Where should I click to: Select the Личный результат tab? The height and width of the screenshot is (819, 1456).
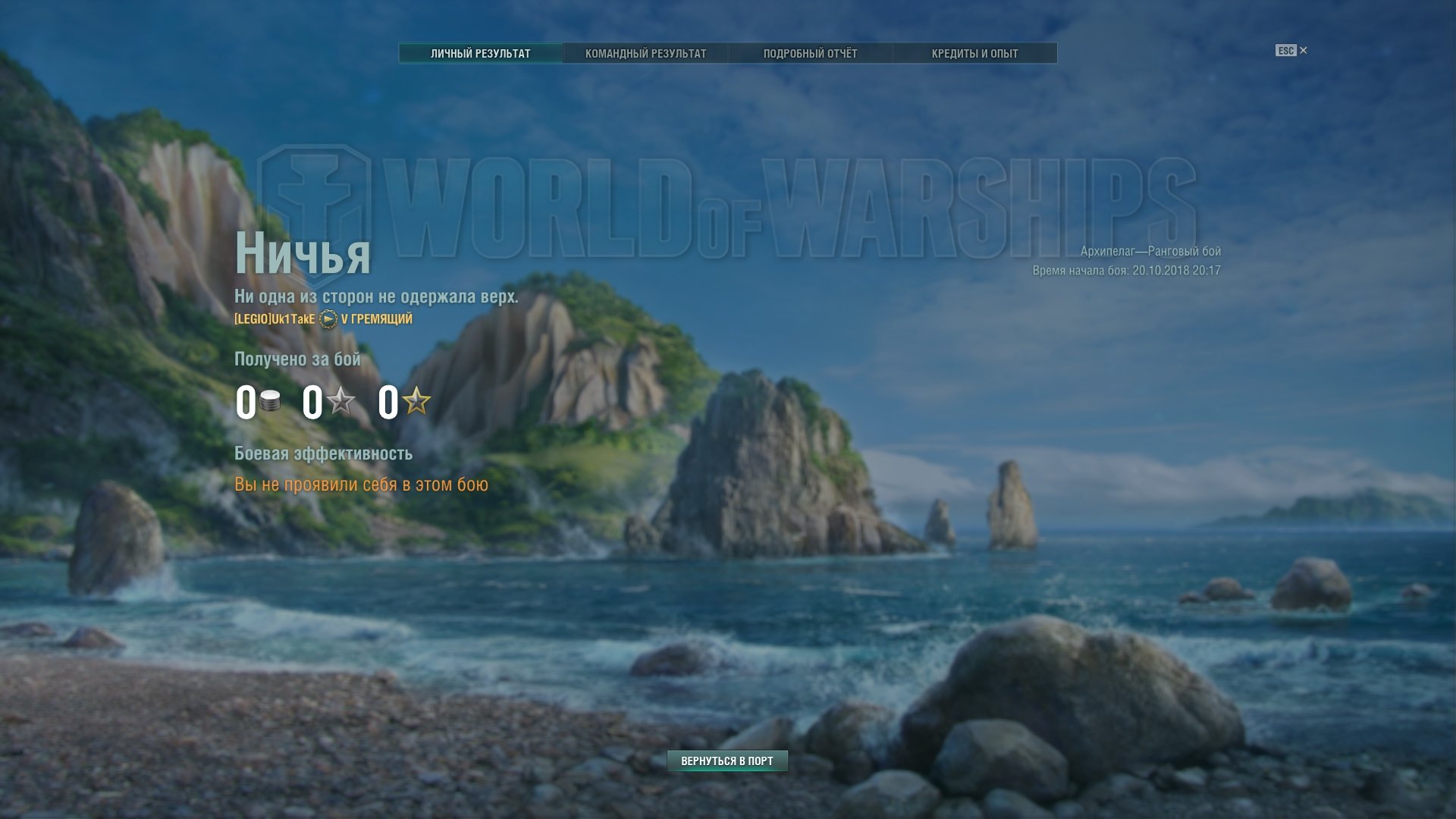pyautogui.click(x=481, y=53)
